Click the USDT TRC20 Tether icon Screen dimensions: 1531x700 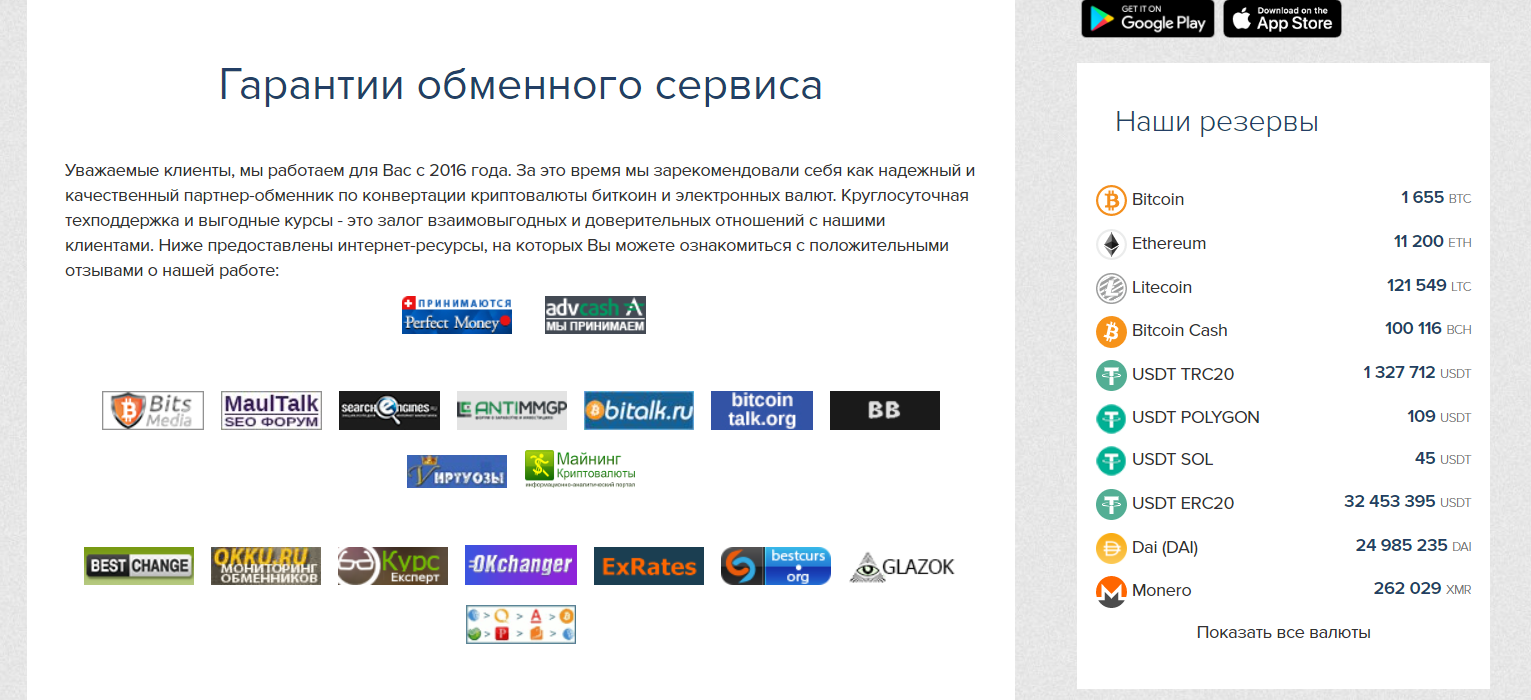[1111, 375]
